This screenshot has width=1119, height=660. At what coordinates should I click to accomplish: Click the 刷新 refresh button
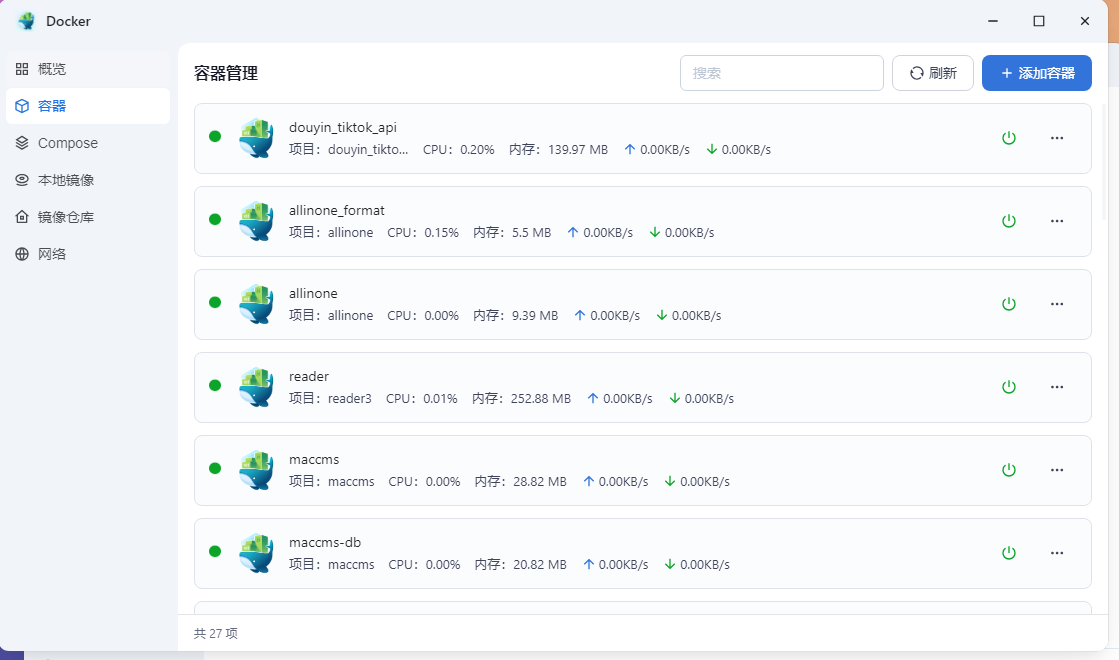point(933,73)
